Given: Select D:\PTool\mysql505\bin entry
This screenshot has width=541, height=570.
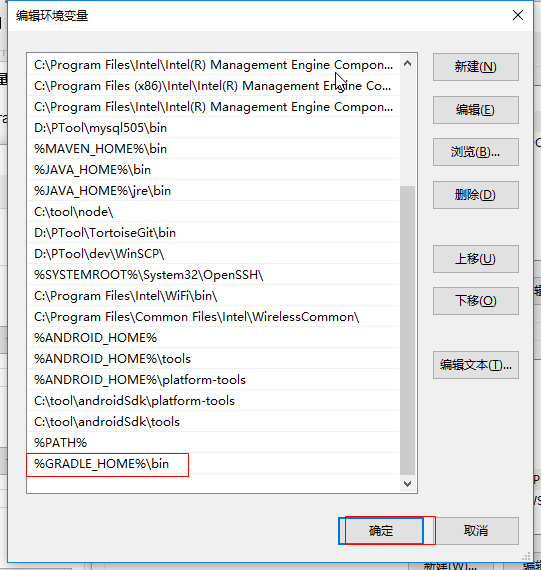Looking at the screenshot, I should [213, 128].
